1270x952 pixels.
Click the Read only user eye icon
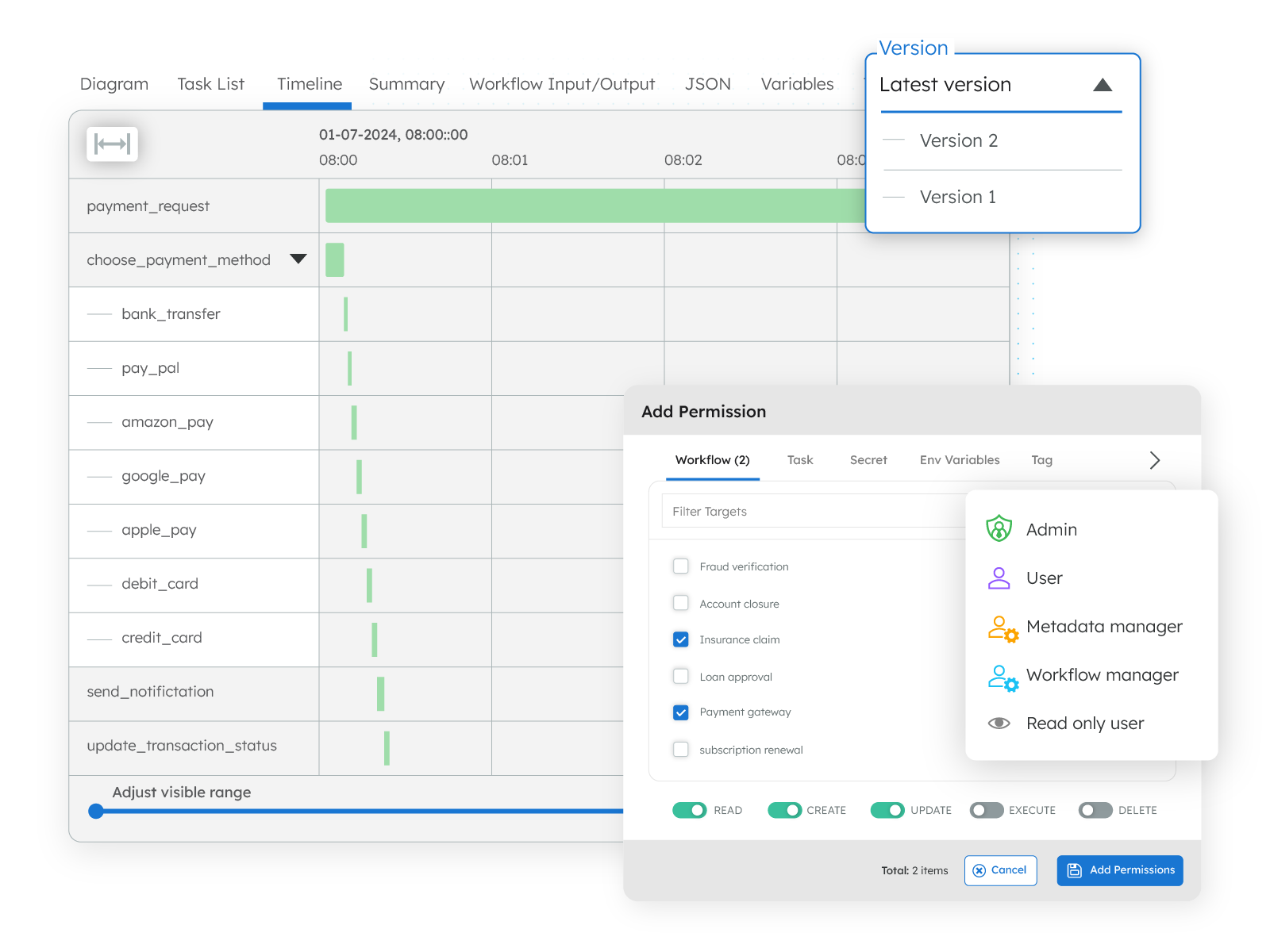[x=999, y=724]
